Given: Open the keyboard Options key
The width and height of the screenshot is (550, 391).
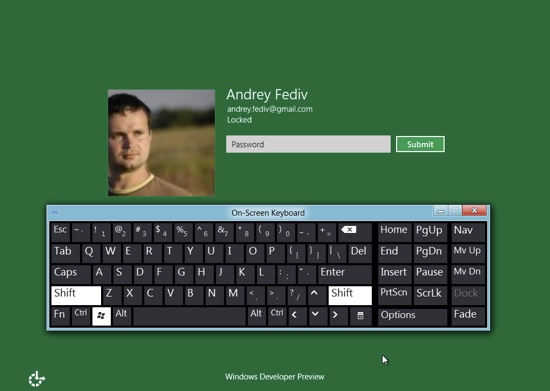Looking at the screenshot, I should click(x=412, y=316).
